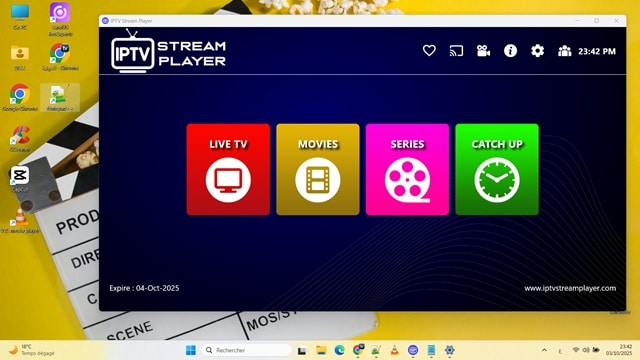Switch to IPTV Stream Player taskbar icon
Viewport: 640px width, 360px height.
pyautogui.click(x=413, y=350)
